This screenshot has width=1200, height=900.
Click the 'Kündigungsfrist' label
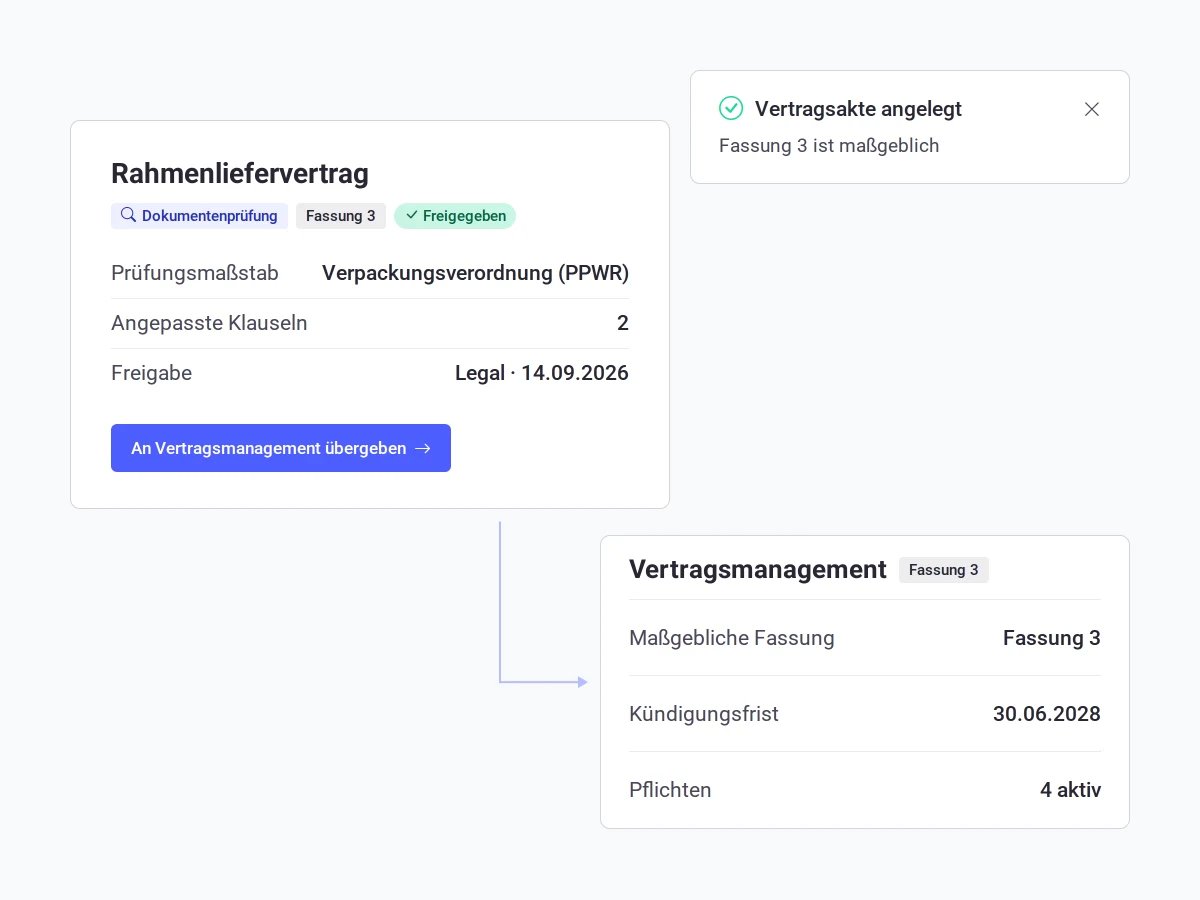click(x=704, y=714)
